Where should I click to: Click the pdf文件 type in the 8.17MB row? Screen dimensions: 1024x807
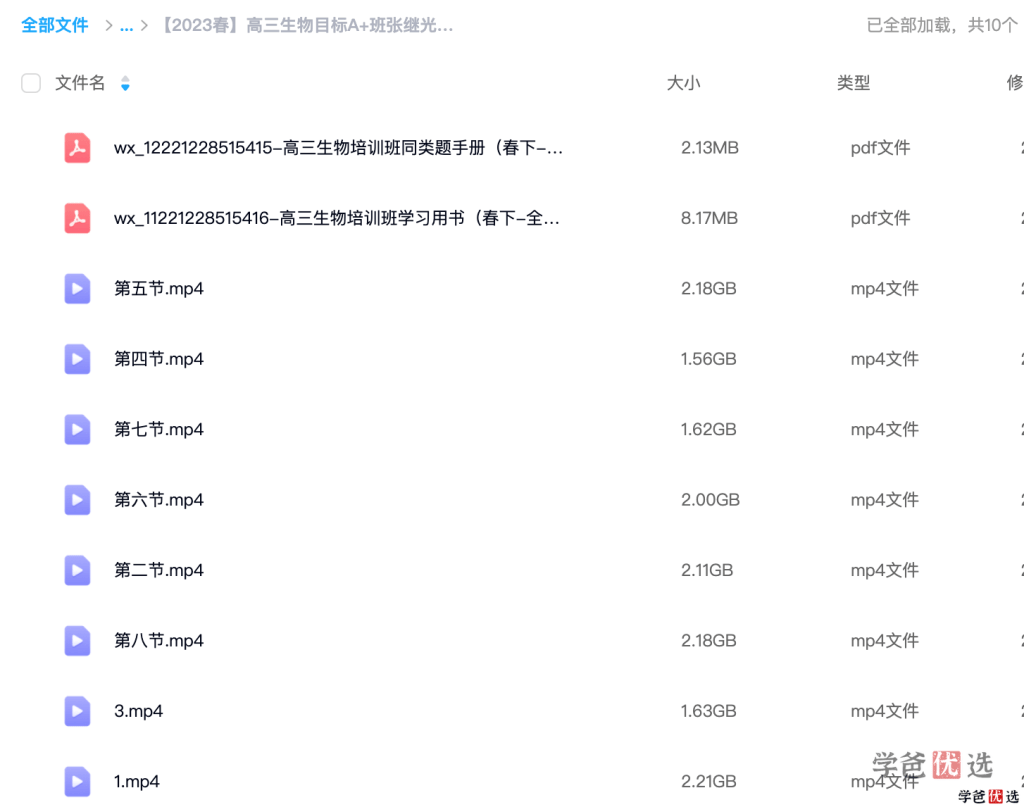pyautogui.click(x=880, y=218)
